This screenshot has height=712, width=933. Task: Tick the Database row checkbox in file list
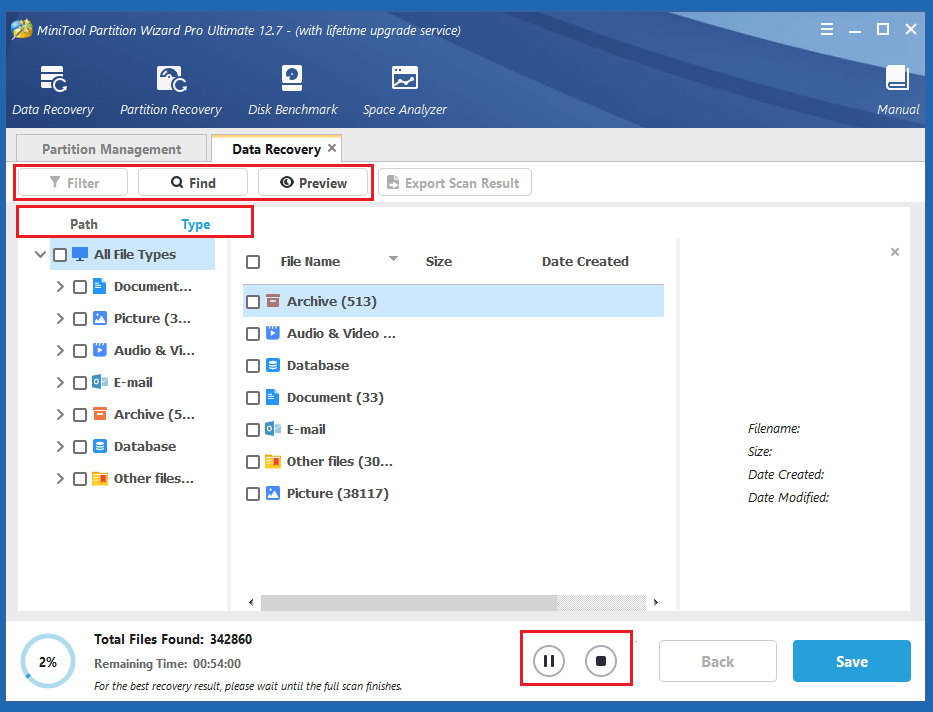pos(253,366)
